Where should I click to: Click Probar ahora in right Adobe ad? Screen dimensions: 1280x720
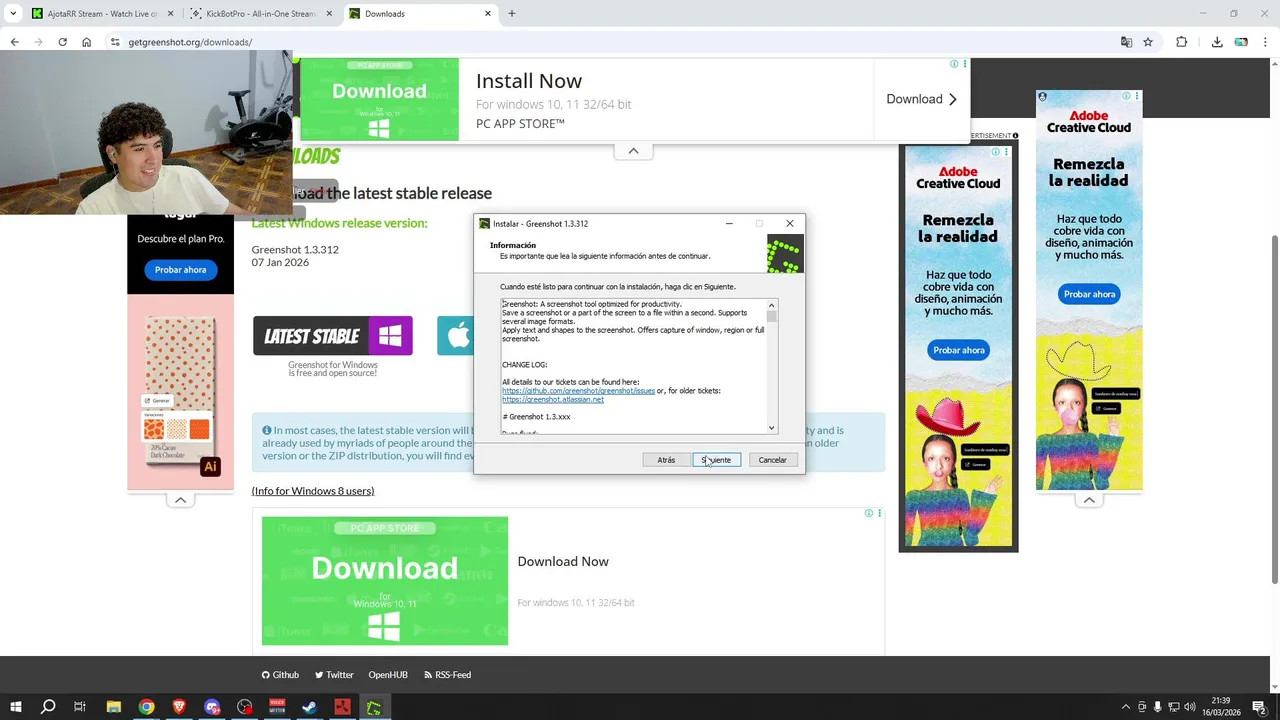1089,294
